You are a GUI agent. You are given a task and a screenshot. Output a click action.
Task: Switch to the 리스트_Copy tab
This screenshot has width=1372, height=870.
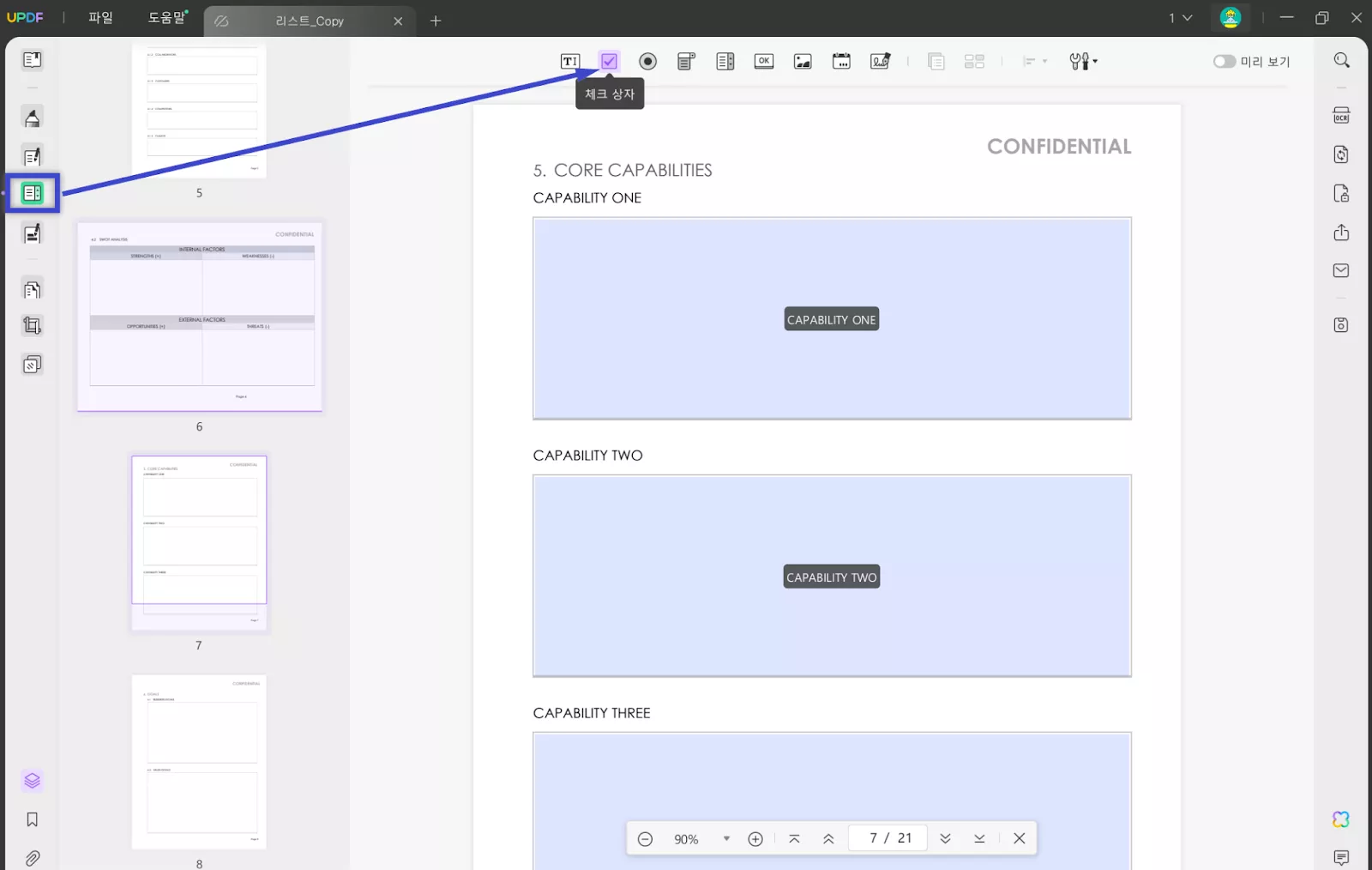pos(309,21)
